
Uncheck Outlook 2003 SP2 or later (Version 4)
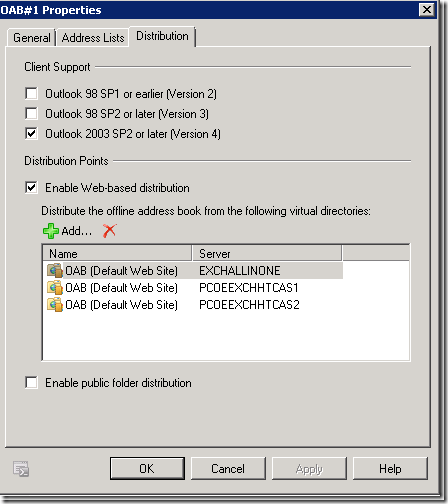point(31,134)
